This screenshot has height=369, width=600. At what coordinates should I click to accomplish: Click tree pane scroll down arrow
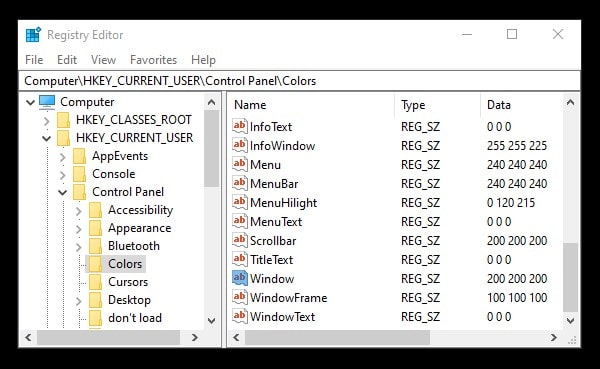click(212, 320)
